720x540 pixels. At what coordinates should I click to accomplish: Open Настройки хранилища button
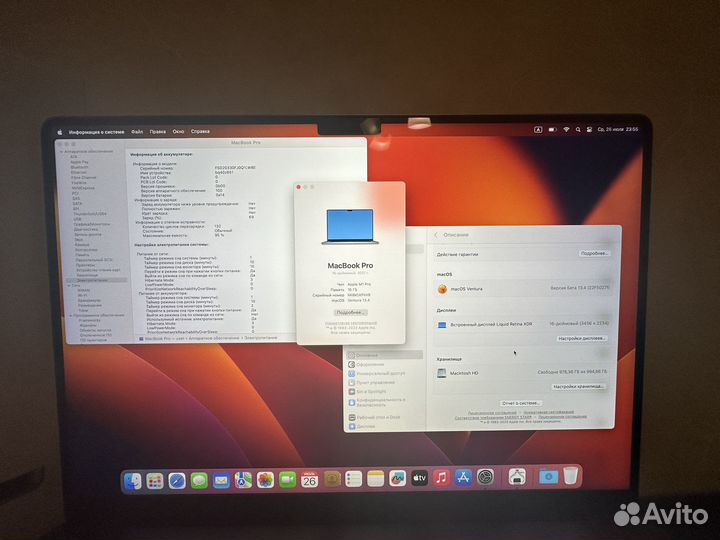click(578, 387)
